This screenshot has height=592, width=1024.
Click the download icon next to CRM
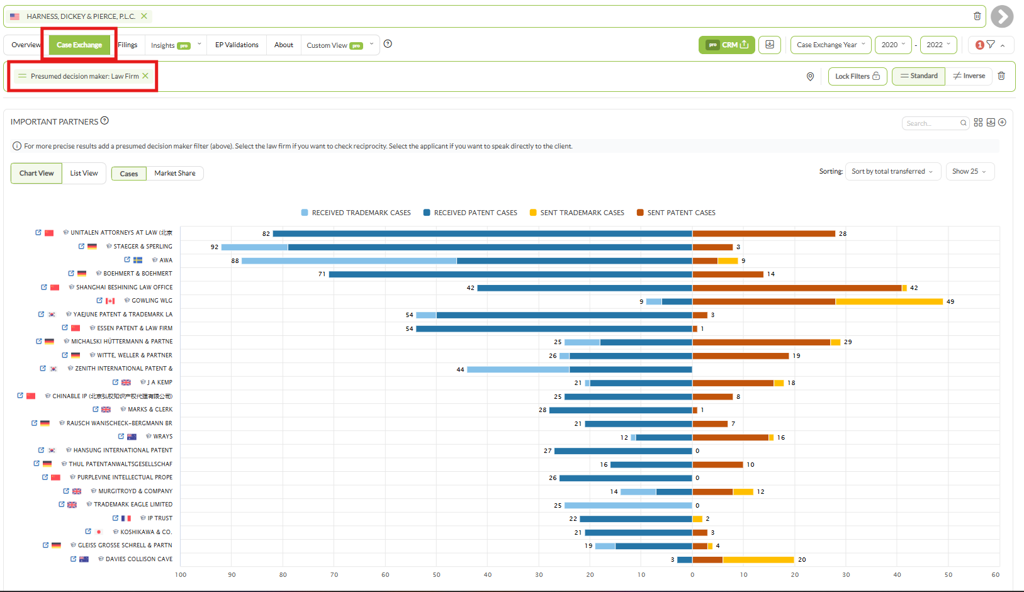point(769,44)
